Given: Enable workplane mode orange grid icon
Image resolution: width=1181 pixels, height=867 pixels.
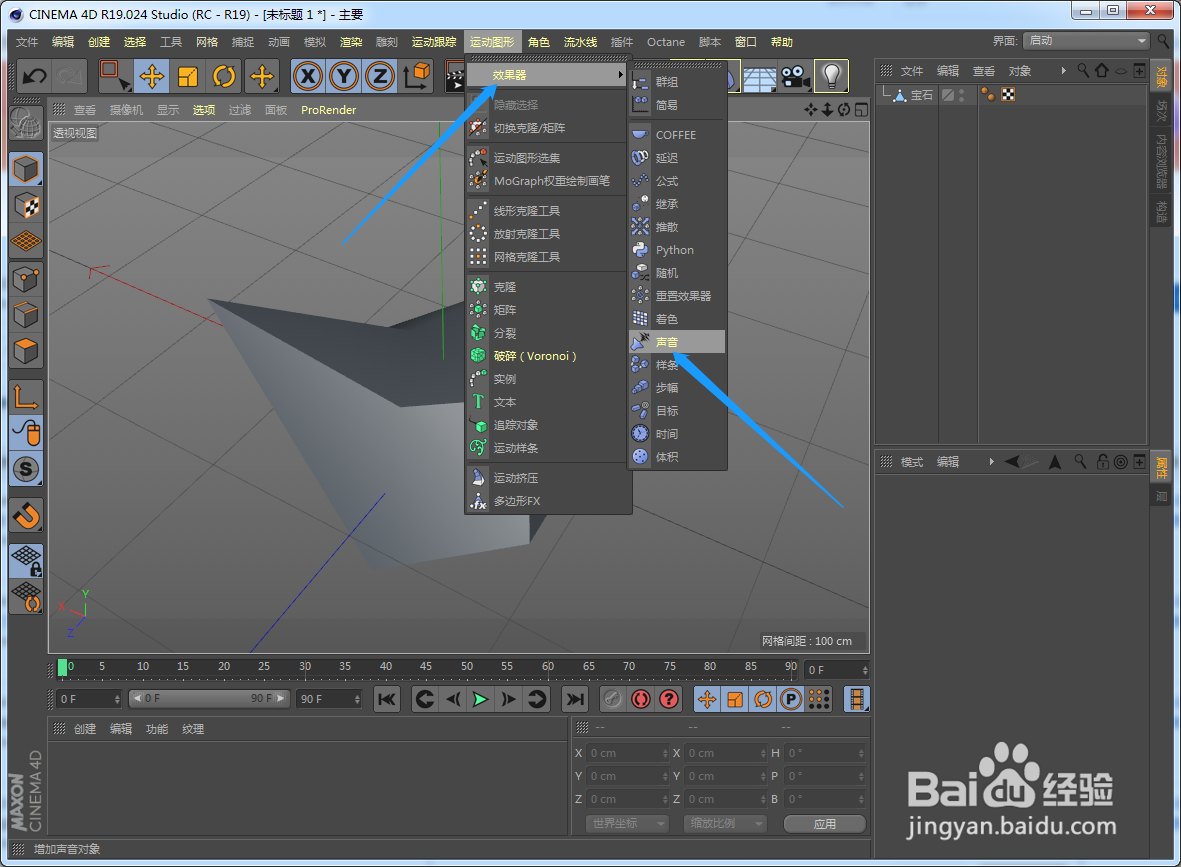Looking at the screenshot, I should pyautogui.click(x=26, y=241).
